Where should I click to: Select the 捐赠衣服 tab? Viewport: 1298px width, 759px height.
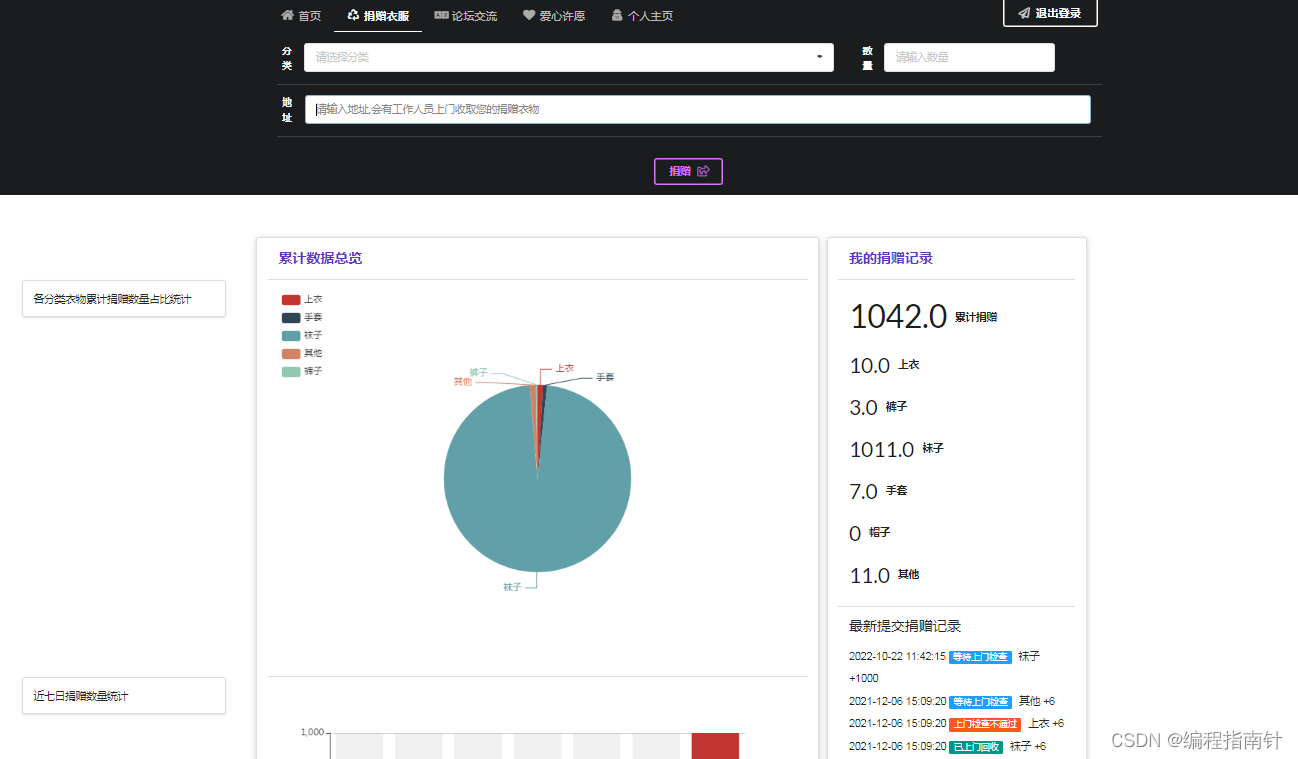click(x=378, y=16)
